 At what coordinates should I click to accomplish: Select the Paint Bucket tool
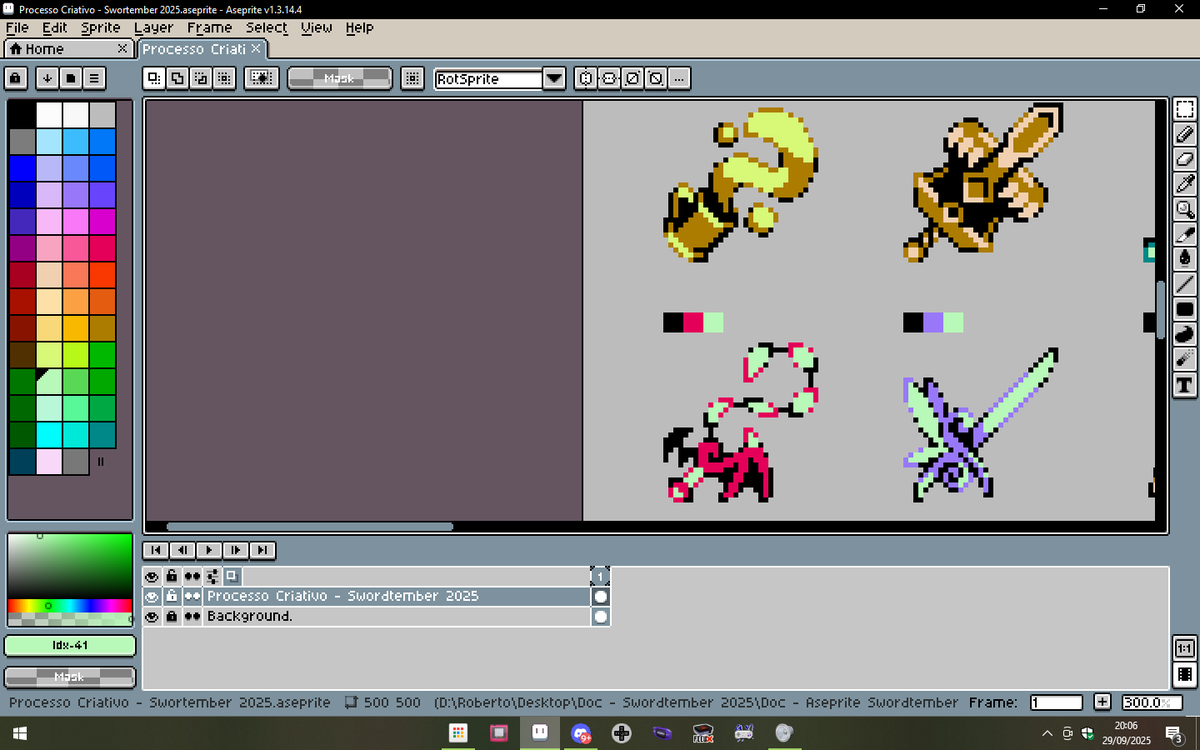[x=1184, y=259]
